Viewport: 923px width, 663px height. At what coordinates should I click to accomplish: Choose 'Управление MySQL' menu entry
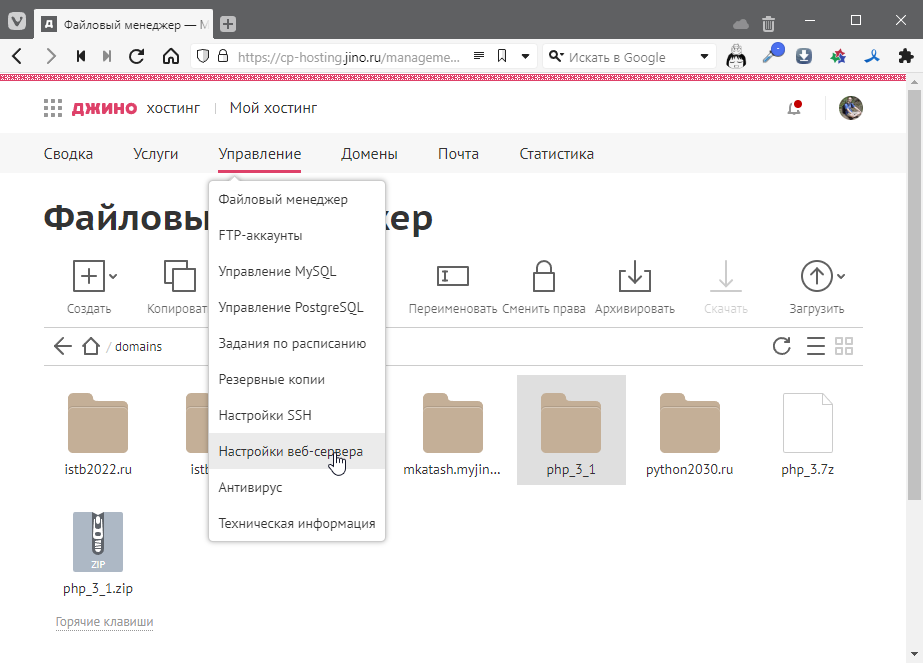tap(277, 272)
